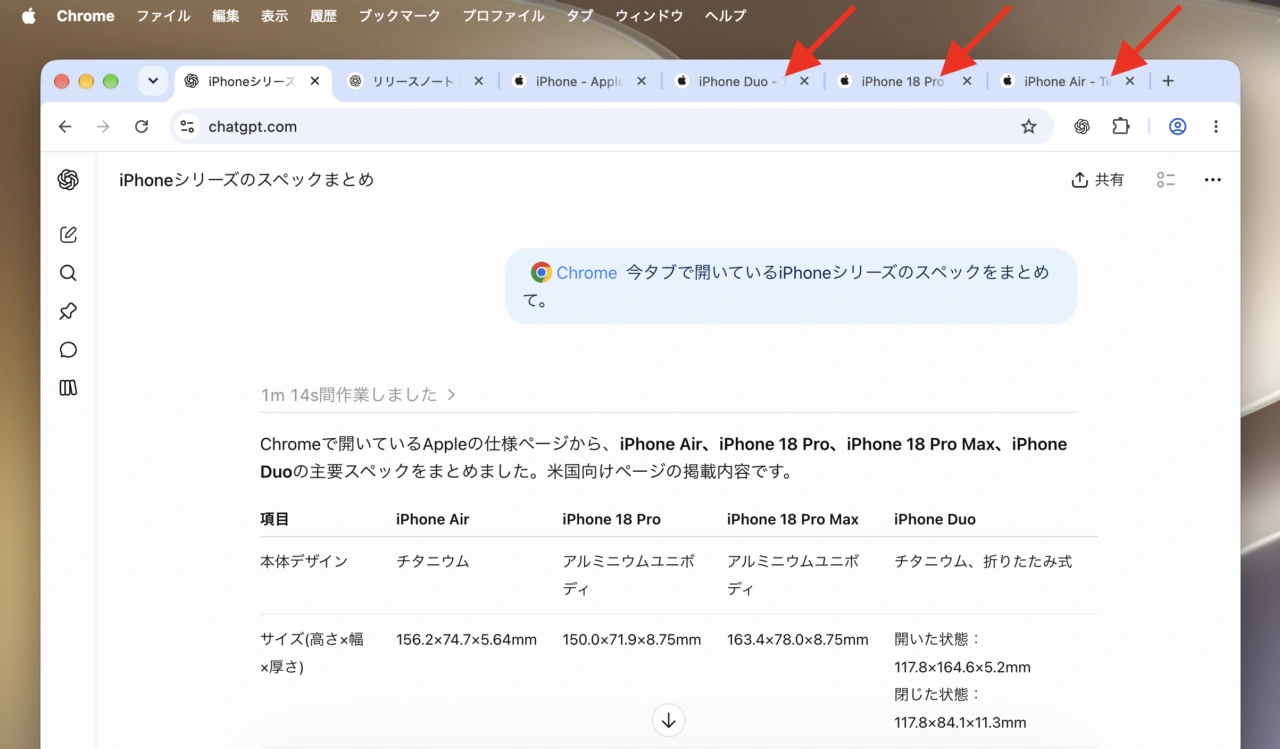Click the iPhone 18 Pro column header
Viewport: 1280px width, 749px height.
pyautogui.click(x=611, y=520)
